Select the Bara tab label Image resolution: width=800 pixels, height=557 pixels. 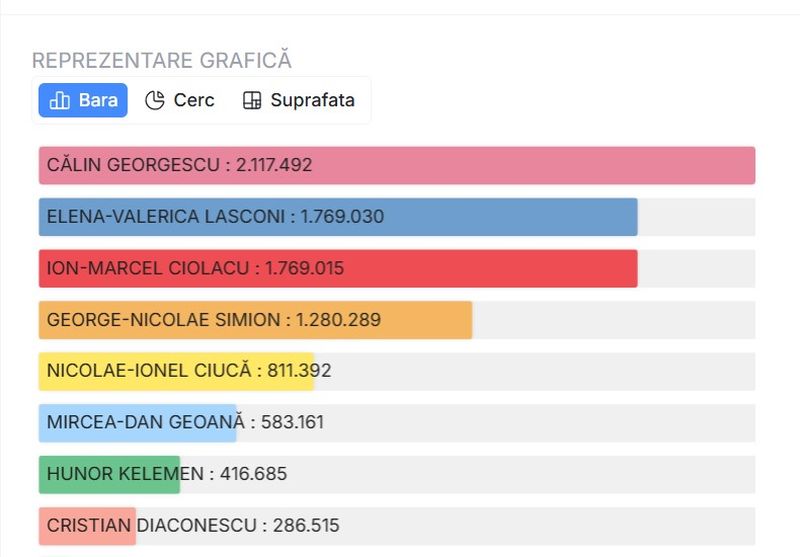click(x=98, y=100)
